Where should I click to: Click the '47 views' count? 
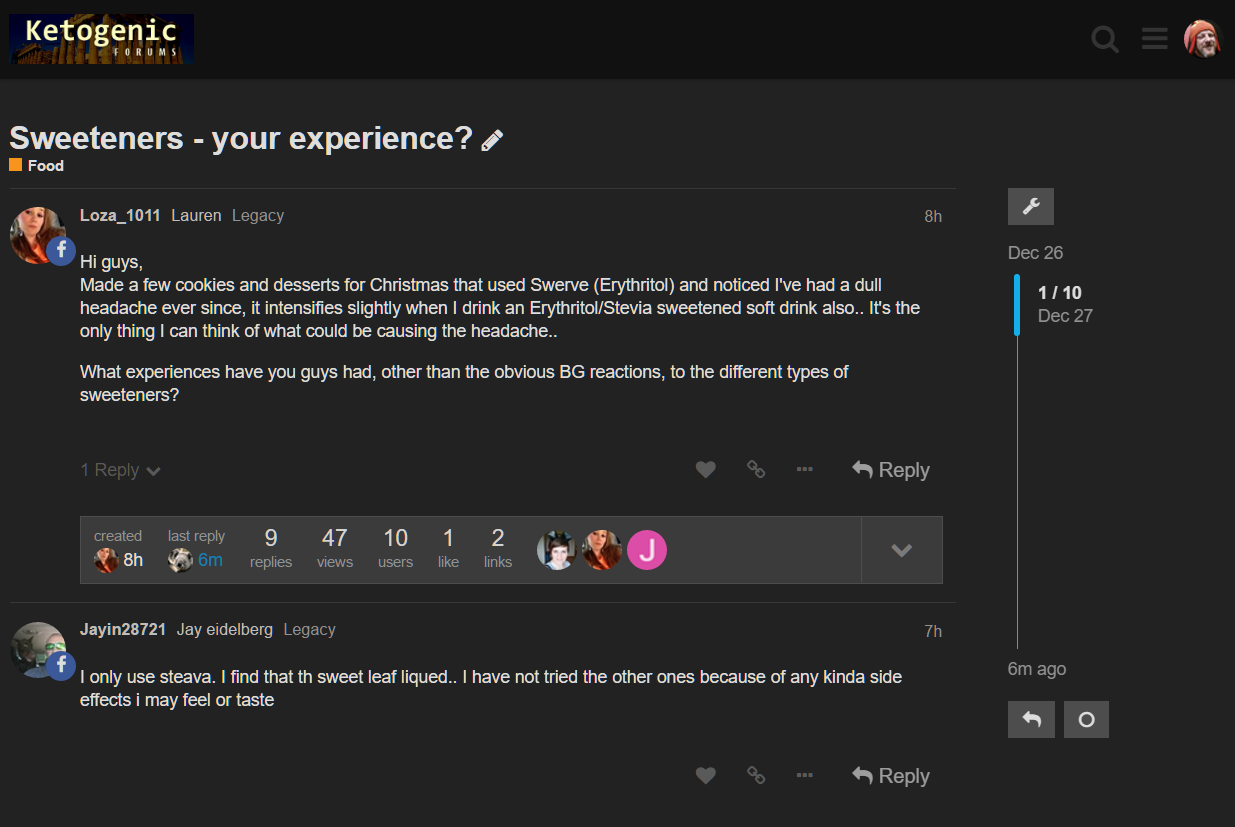click(335, 549)
